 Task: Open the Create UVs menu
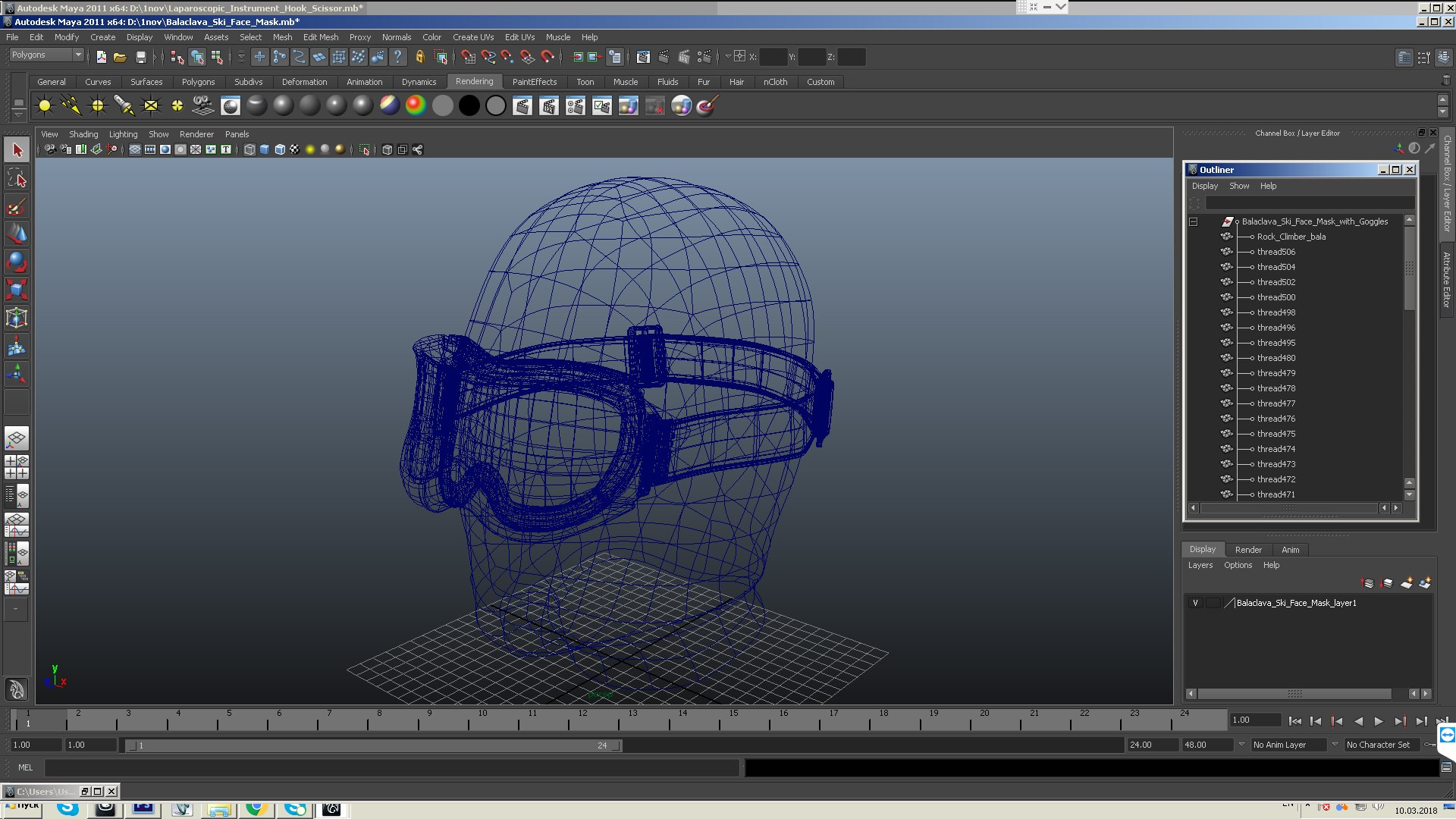click(x=473, y=37)
